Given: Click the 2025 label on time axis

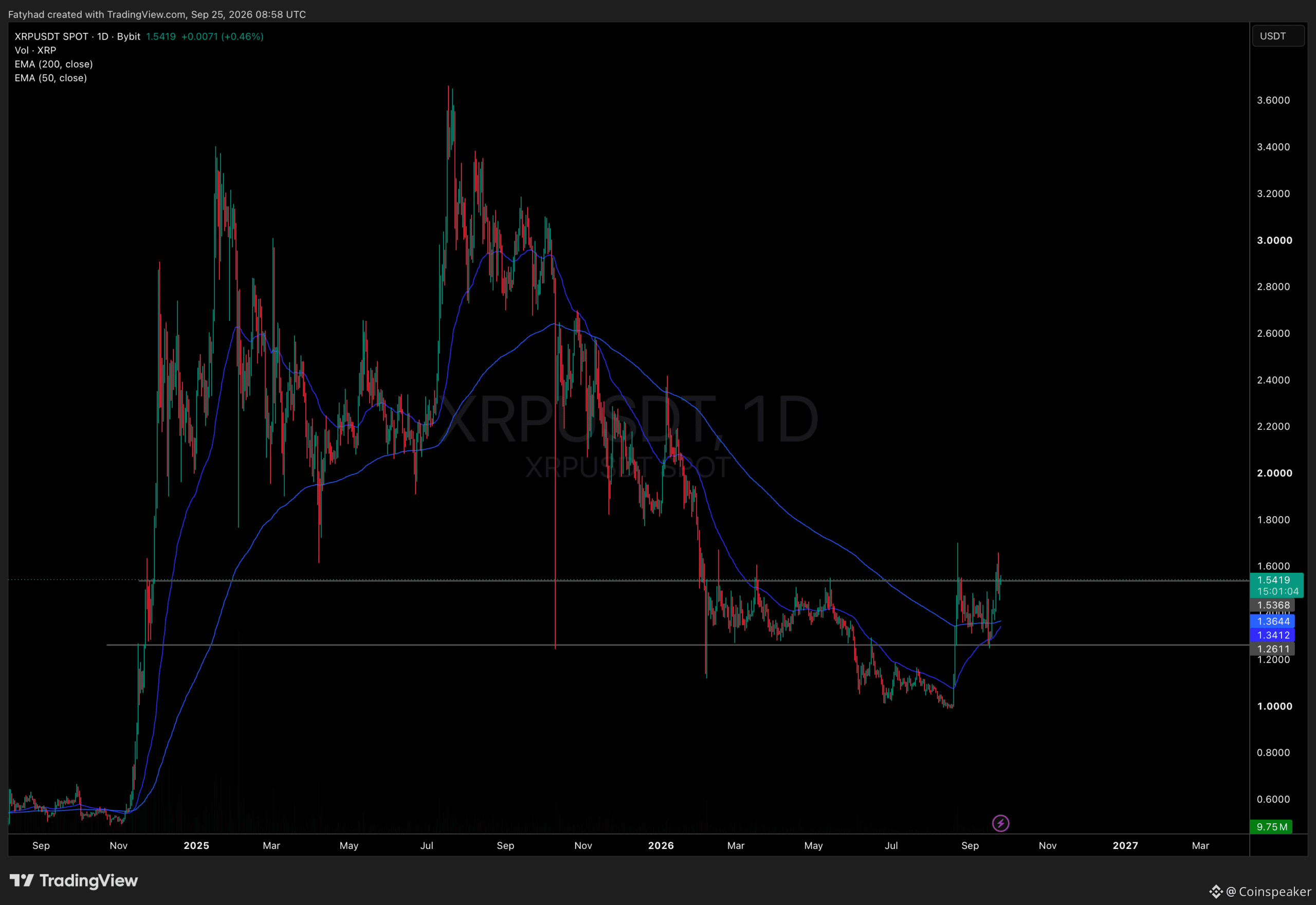Looking at the screenshot, I should pyautogui.click(x=197, y=845).
